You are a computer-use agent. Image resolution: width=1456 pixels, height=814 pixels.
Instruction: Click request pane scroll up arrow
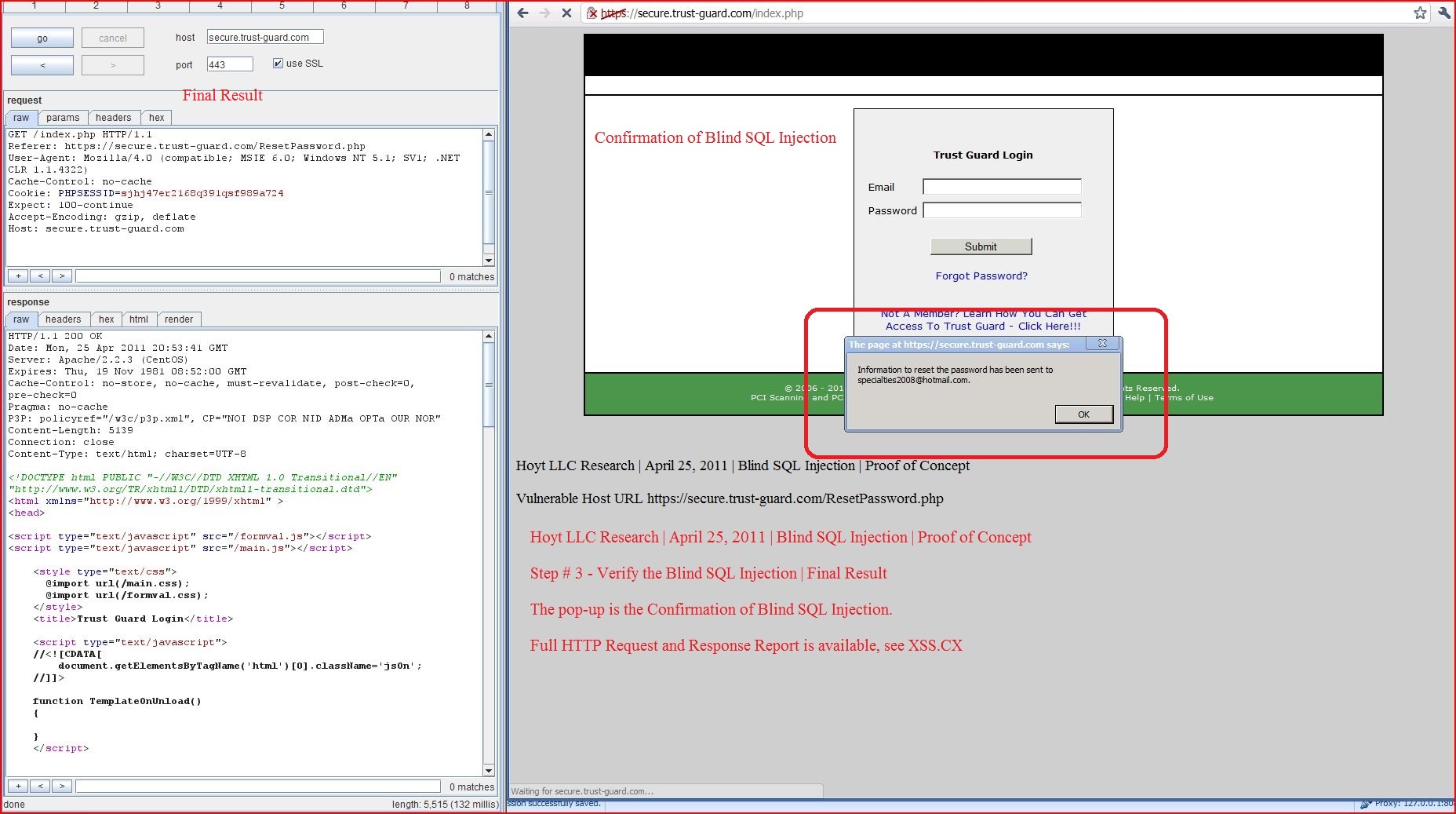pyautogui.click(x=489, y=134)
